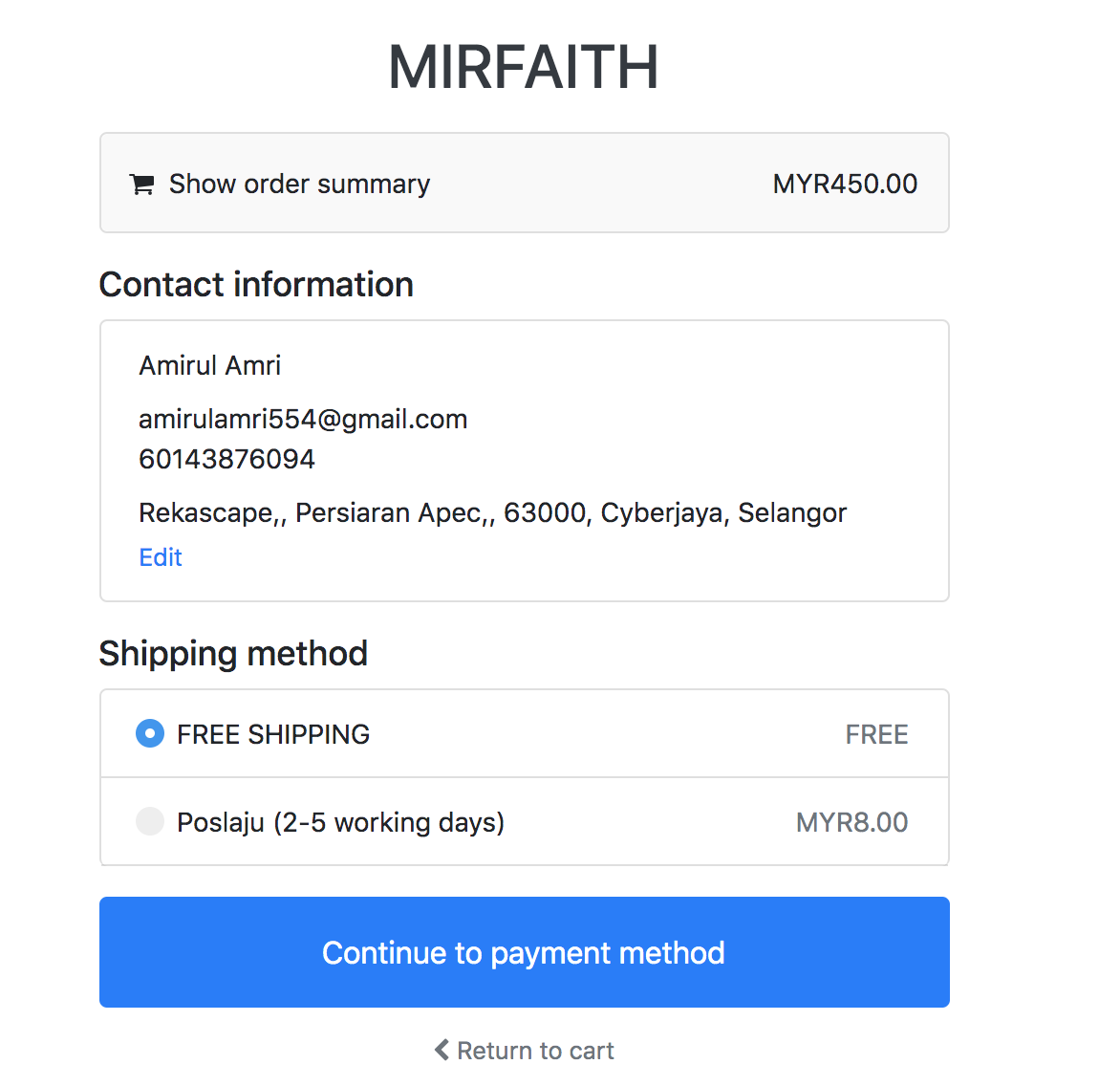Open the MIRFAITH store logo
This screenshot has height=1086, width=1120.
[x=524, y=67]
